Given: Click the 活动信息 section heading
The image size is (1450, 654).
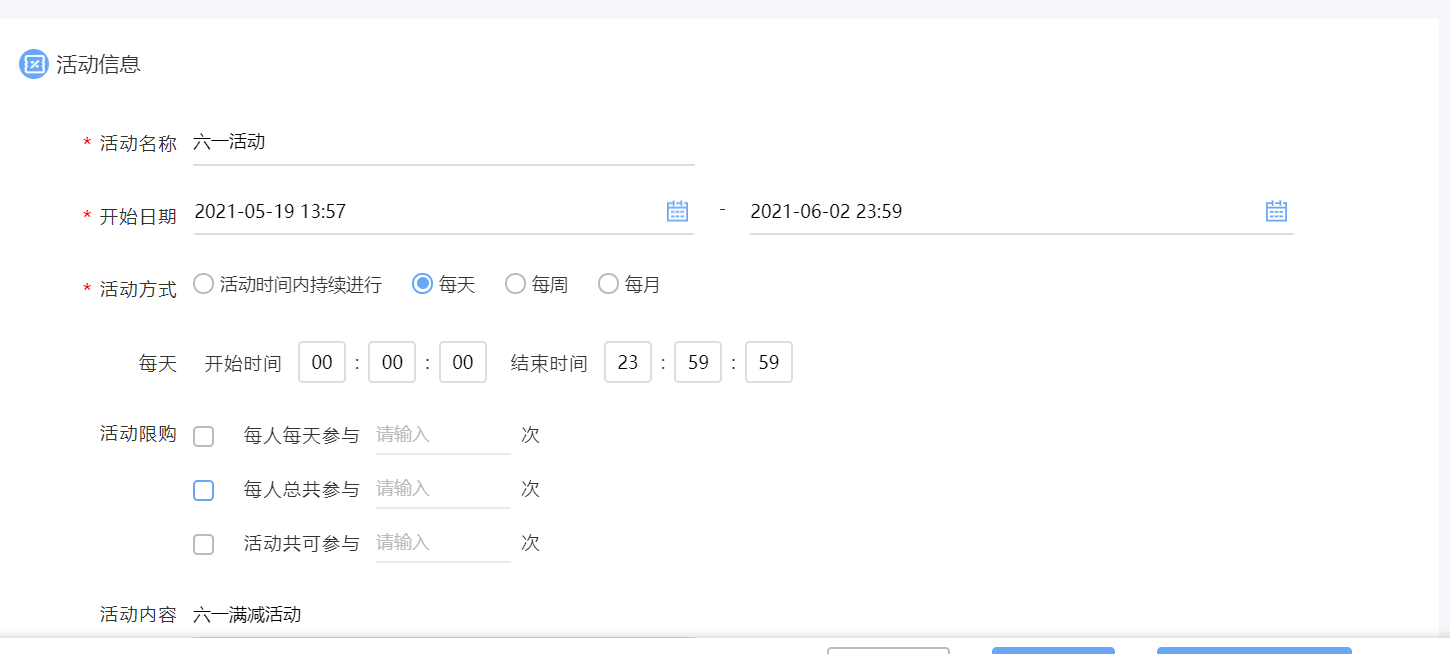Looking at the screenshot, I should pos(98,64).
